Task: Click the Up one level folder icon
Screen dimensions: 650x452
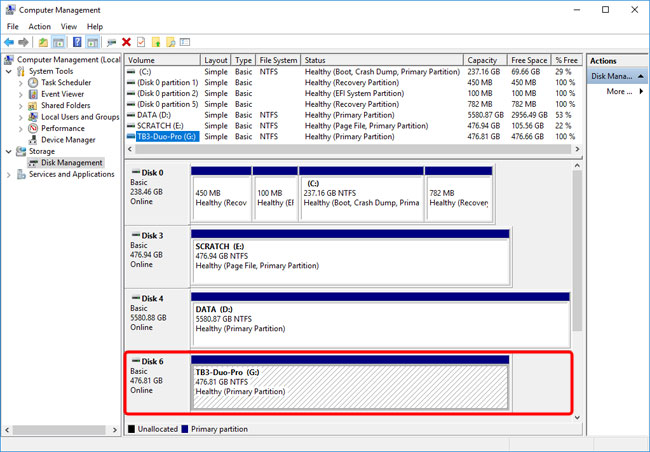Action: (43, 42)
